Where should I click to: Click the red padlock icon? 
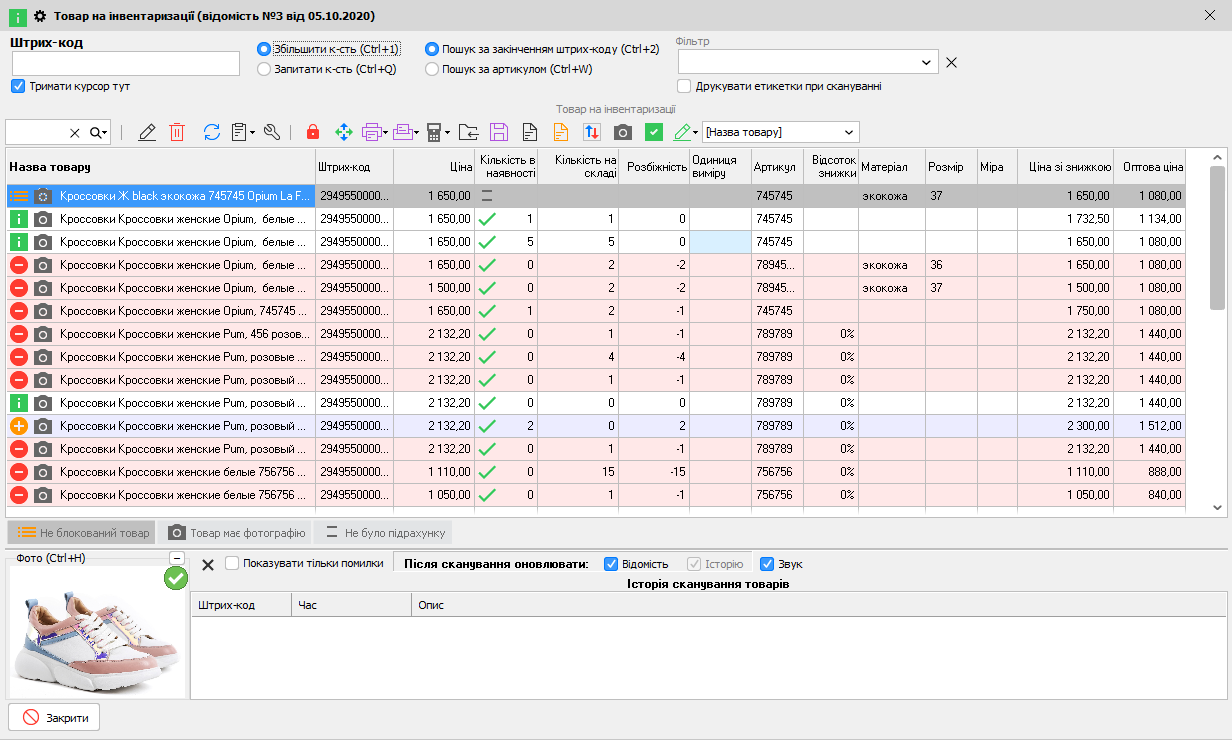point(313,132)
